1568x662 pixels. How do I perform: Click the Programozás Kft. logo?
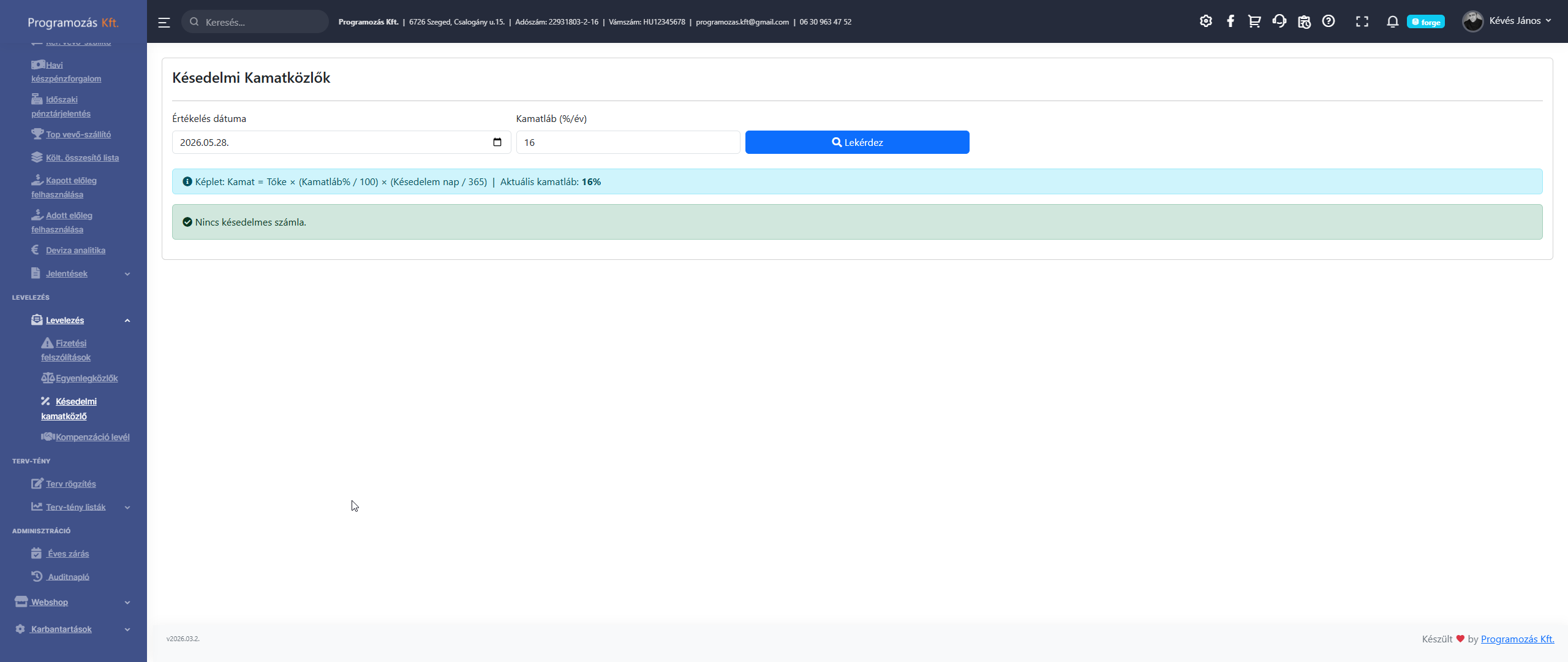point(73,23)
